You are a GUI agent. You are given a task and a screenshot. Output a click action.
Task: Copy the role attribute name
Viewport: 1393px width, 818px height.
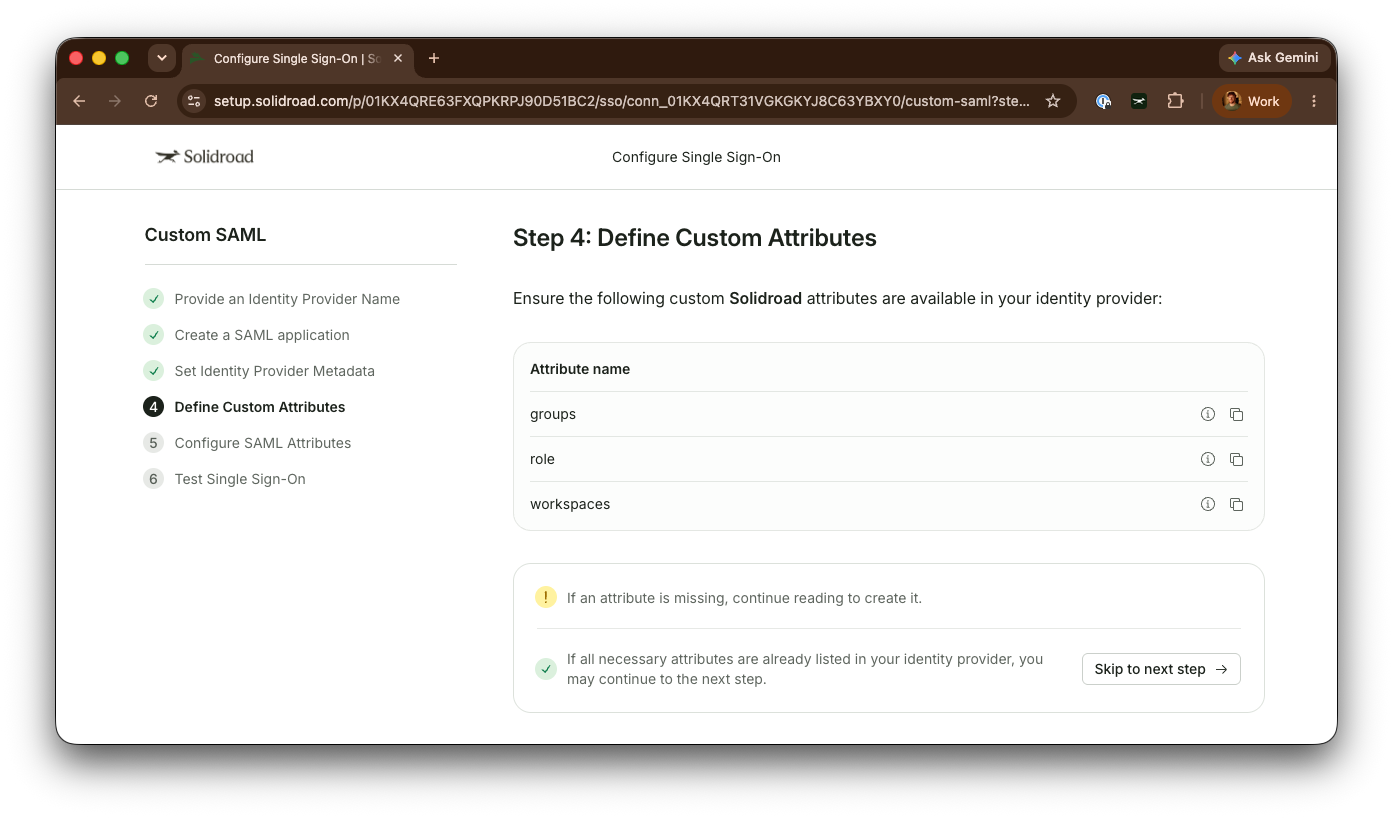click(1236, 459)
